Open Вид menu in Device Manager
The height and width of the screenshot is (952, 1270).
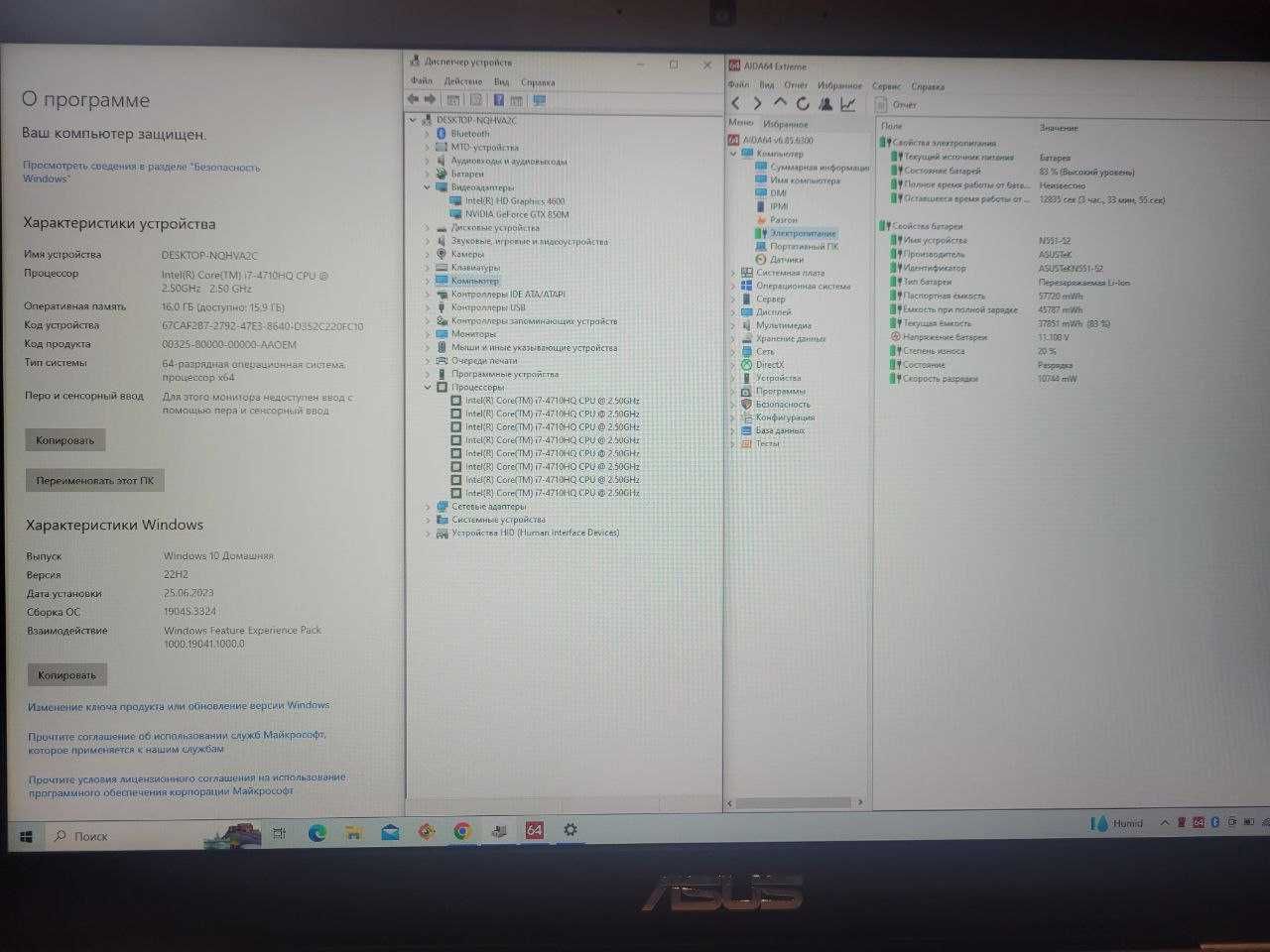coord(502,82)
